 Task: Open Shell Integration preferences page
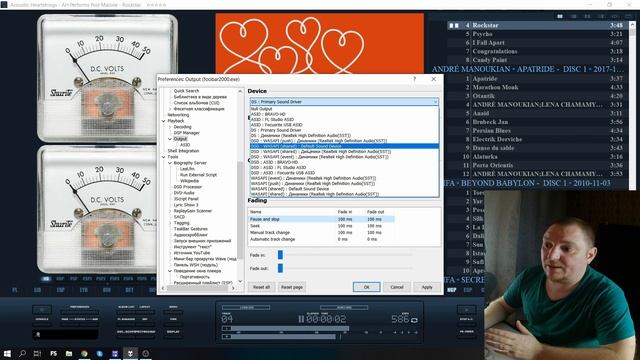(183, 151)
